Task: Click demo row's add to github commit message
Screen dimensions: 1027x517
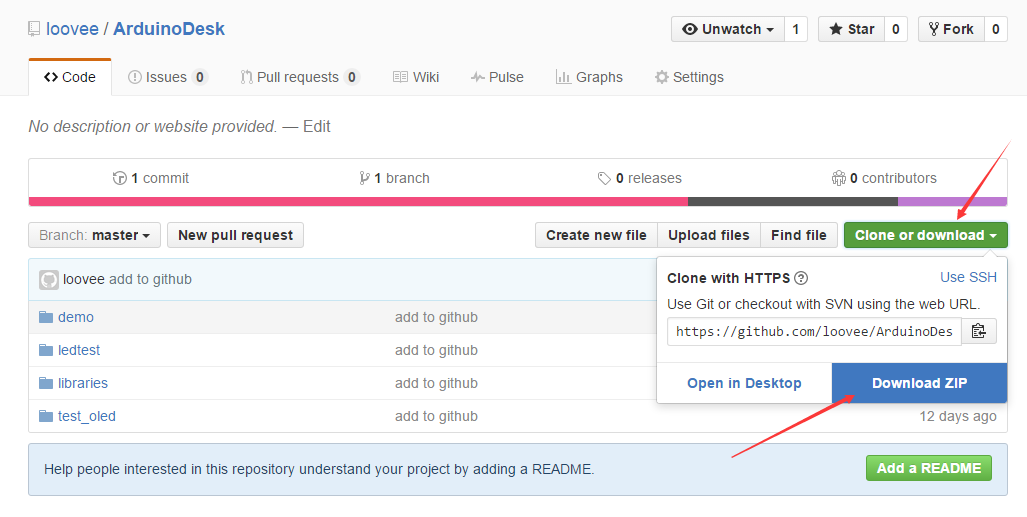Action: coord(436,317)
